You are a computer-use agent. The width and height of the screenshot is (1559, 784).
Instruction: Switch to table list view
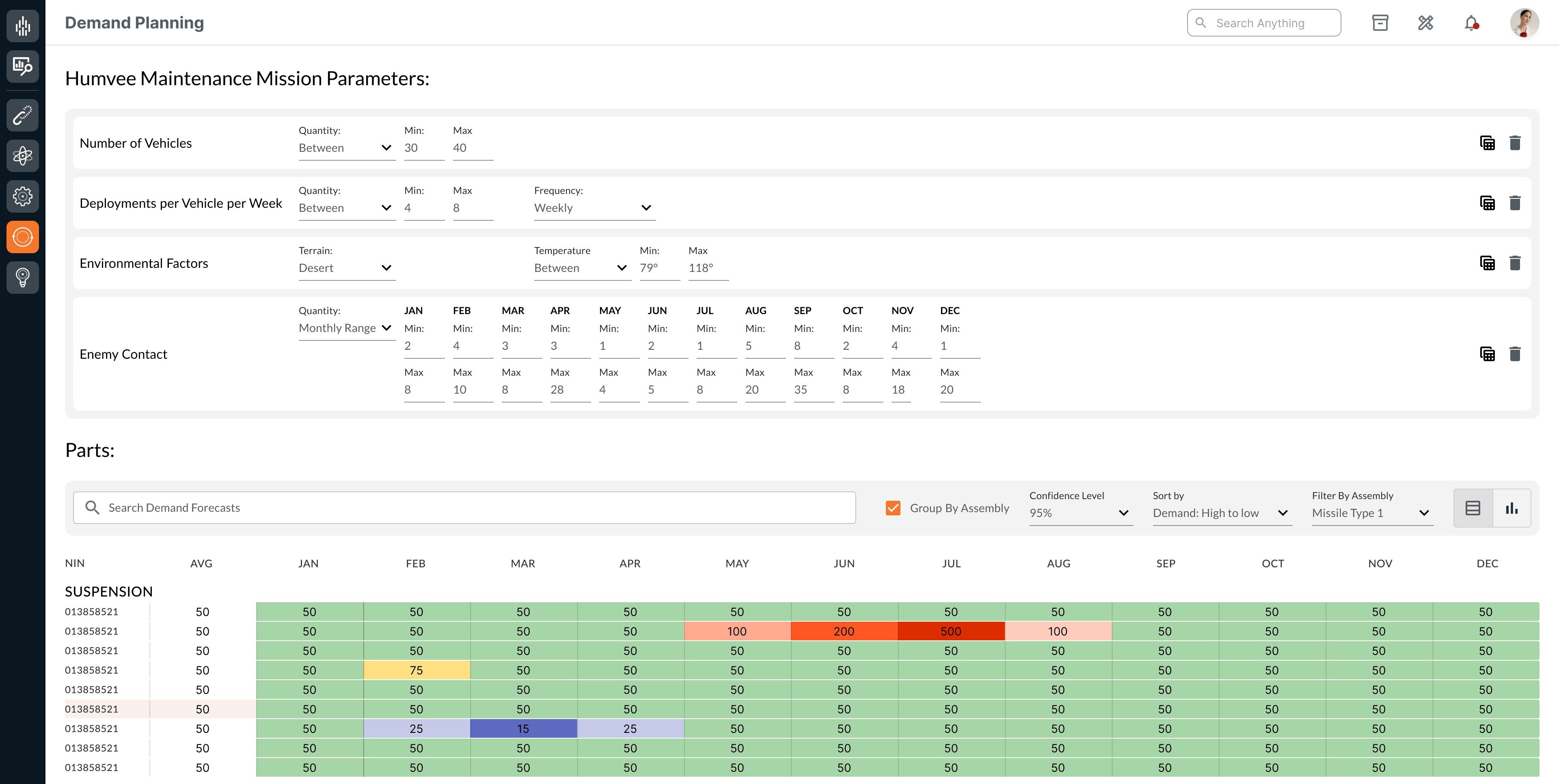tap(1473, 508)
